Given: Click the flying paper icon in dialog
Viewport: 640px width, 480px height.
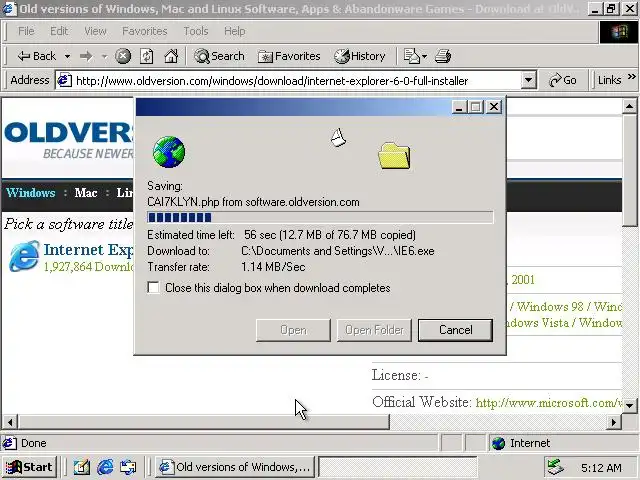Looking at the screenshot, I should point(338,138).
